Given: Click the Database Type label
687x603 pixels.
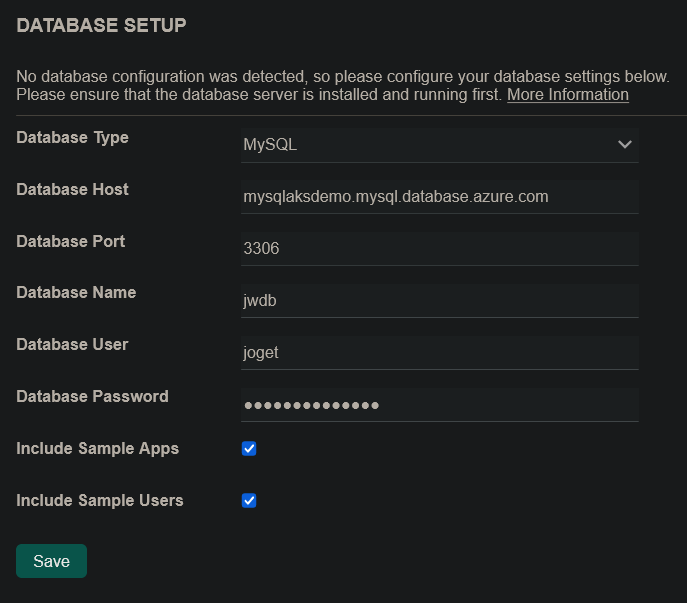Looking at the screenshot, I should pyautogui.click(x=72, y=138).
